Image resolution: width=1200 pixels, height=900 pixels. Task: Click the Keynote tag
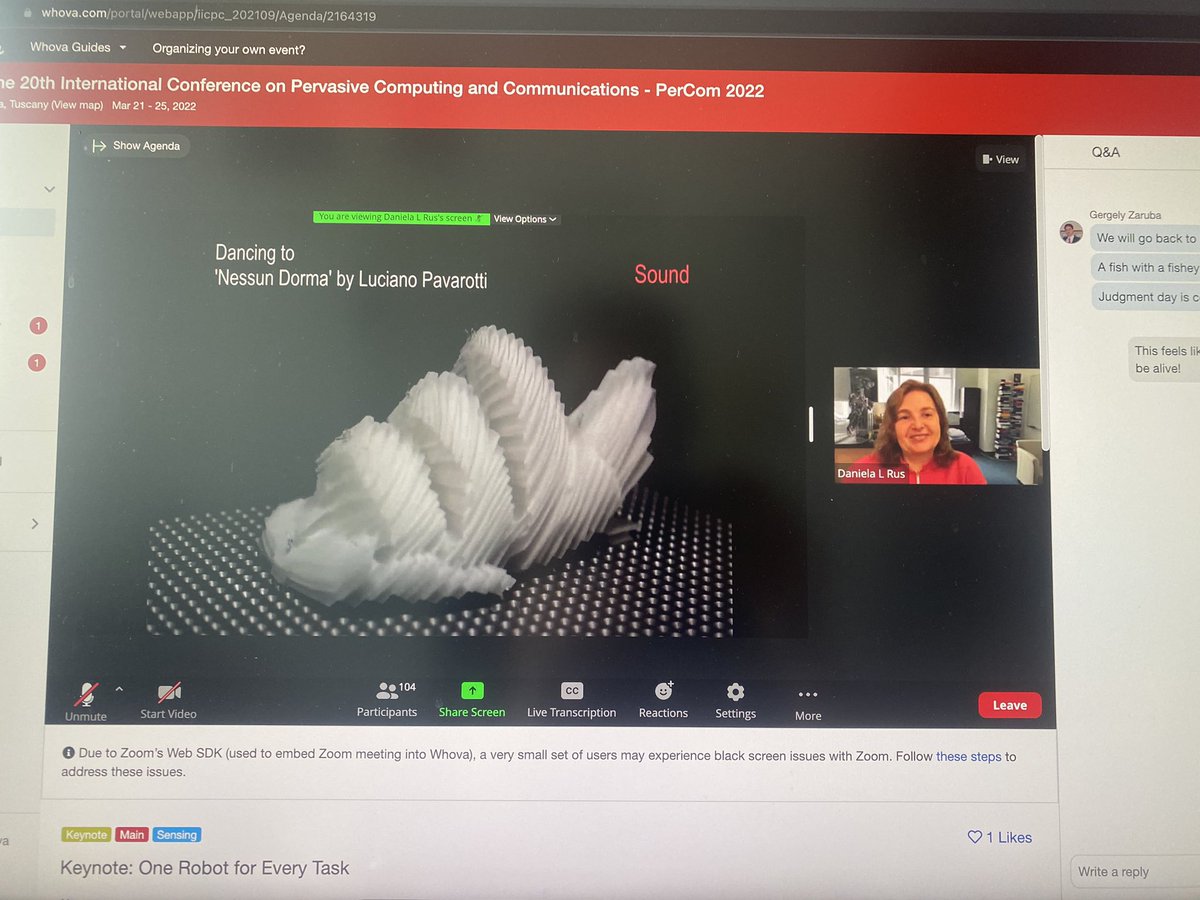tap(86, 834)
